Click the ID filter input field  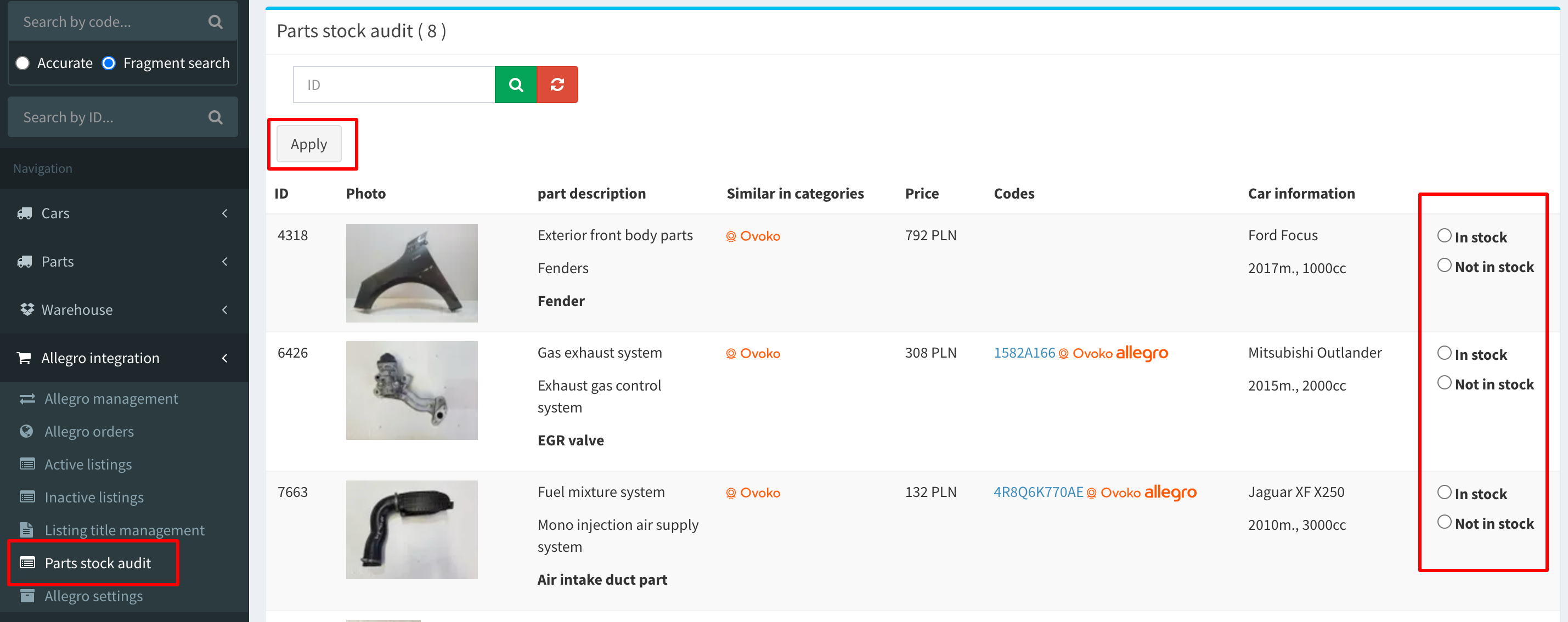click(x=394, y=84)
